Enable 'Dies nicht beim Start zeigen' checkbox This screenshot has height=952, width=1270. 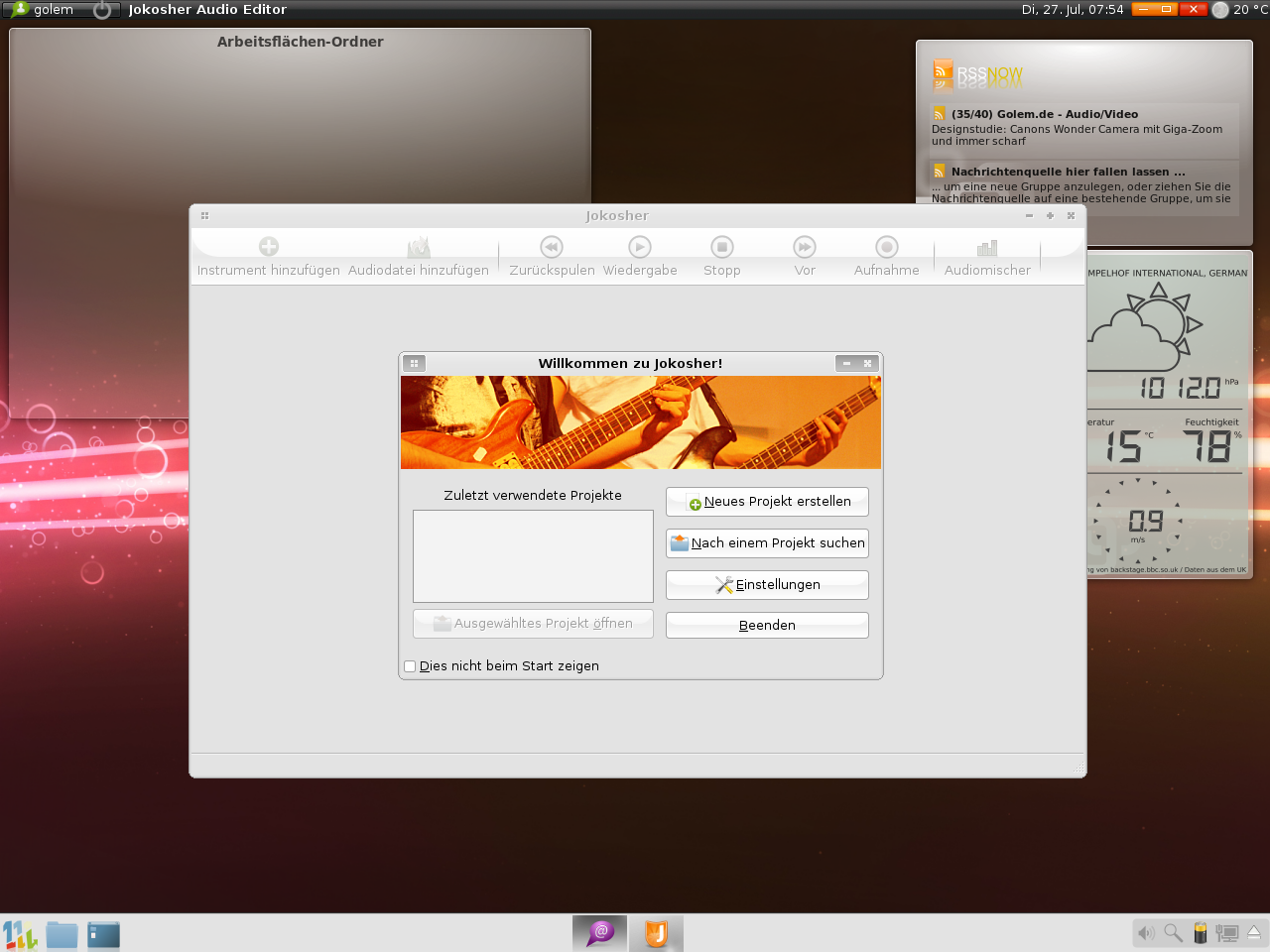point(410,666)
